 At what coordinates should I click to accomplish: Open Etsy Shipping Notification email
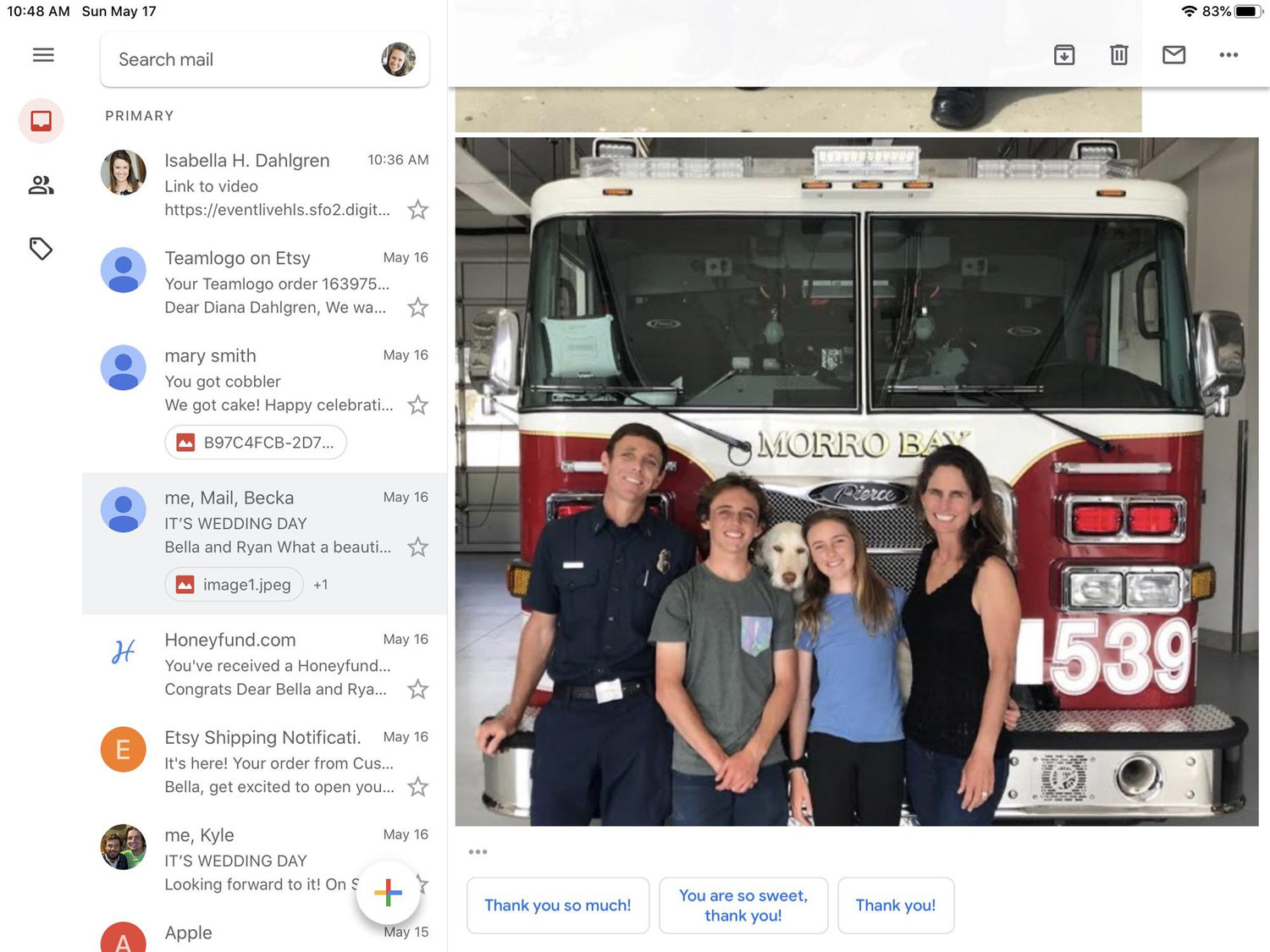(x=264, y=762)
